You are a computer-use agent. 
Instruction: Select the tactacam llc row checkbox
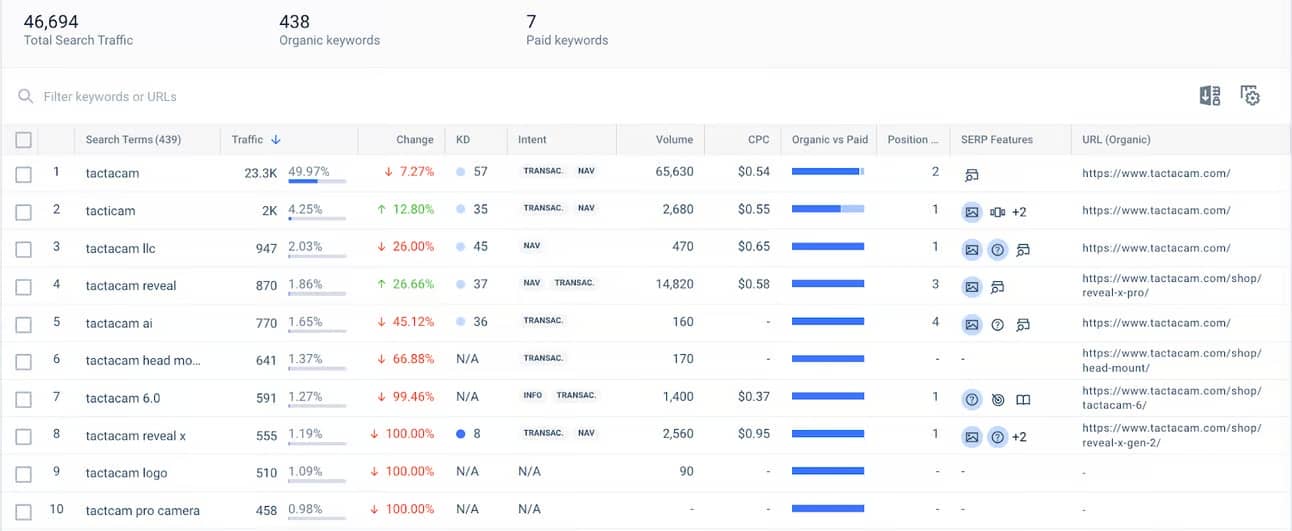click(x=24, y=249)
